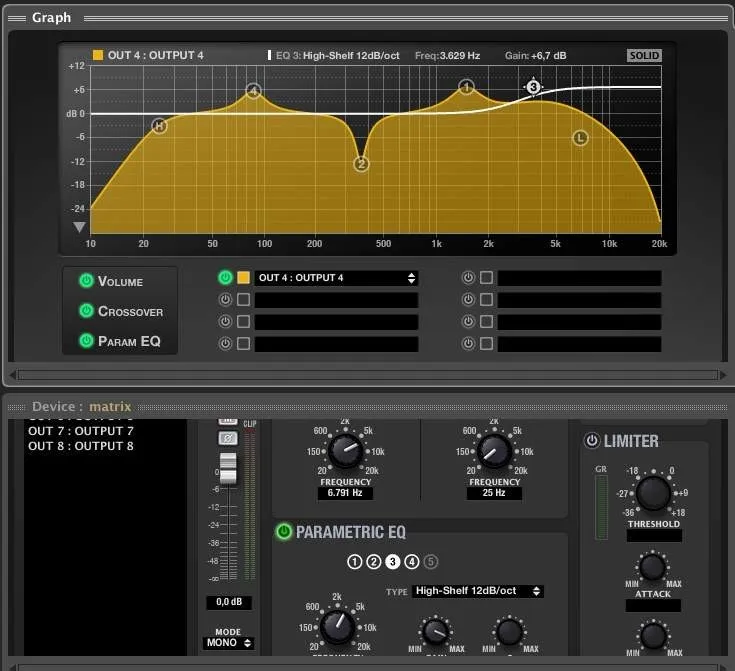Image resolution: width=735 pixels, height=671 pixels.
Task: Select parametric EQ band 1 button
Action: 354,562
